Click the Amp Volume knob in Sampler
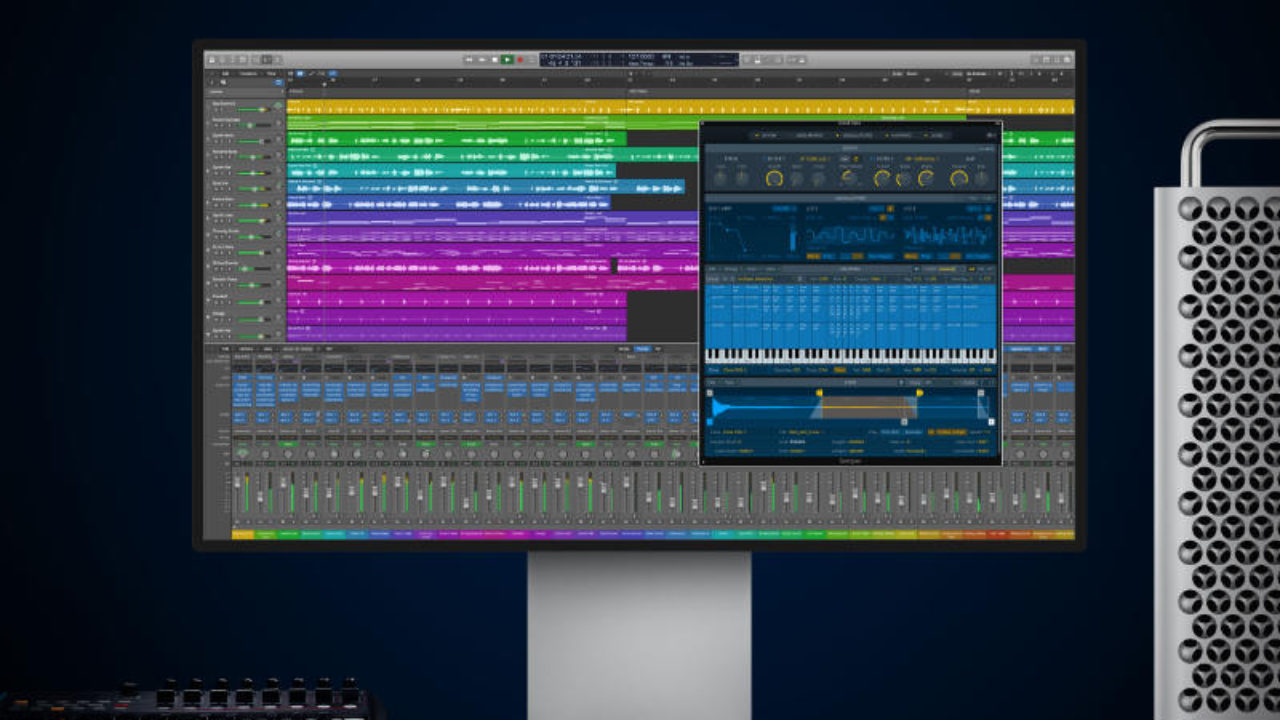Image resolution: width=1280 pixels, height=720 pixels. (959, 178)
